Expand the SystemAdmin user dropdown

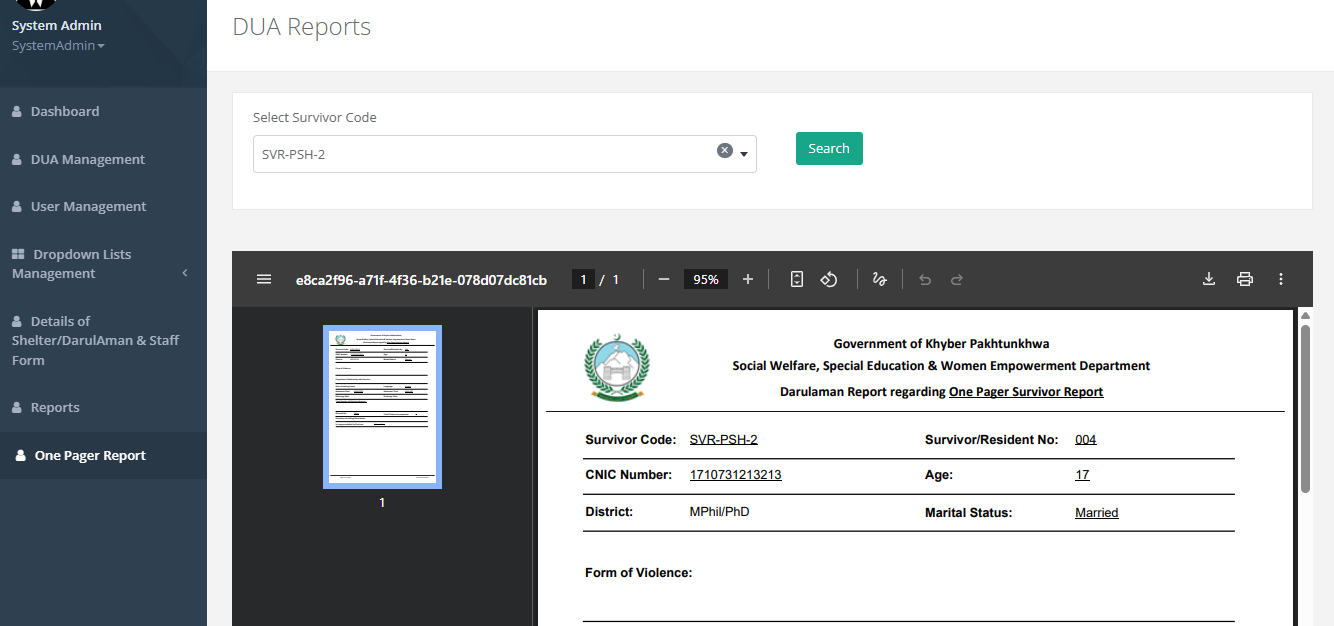tap(58, 46)
